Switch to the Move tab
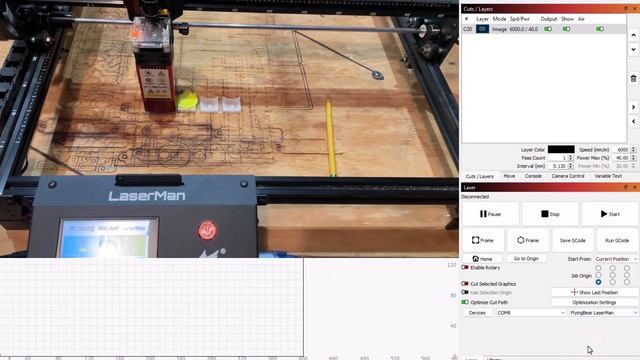640x360 pixels. click(x=509, y=176)
